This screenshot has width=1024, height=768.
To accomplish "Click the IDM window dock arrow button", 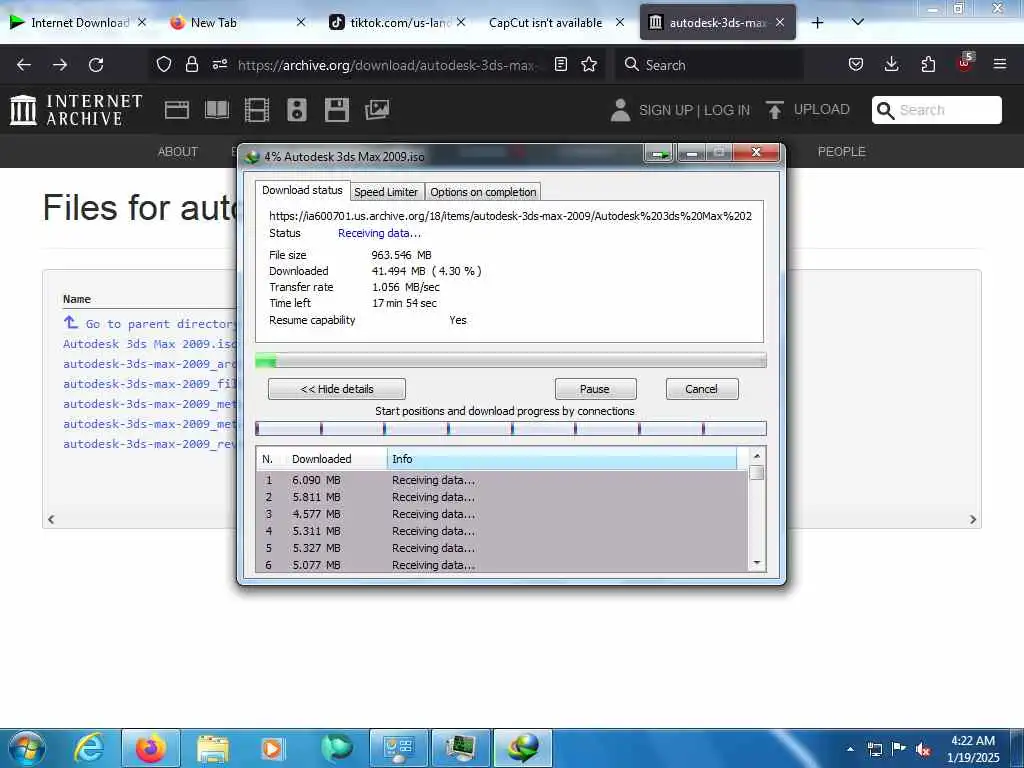I will point(660,153).
